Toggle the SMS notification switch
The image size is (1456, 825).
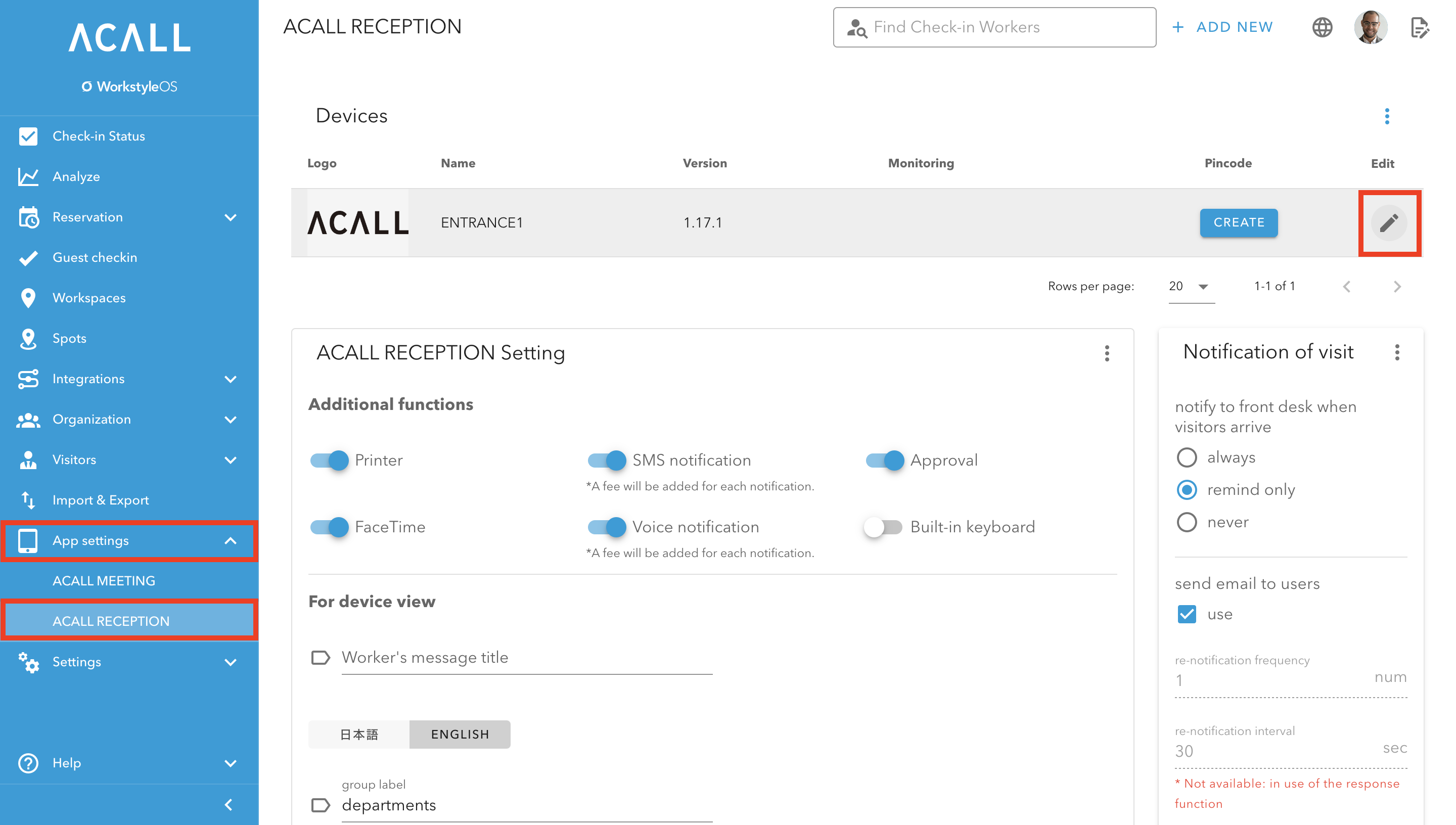click(x=607, y=460)
